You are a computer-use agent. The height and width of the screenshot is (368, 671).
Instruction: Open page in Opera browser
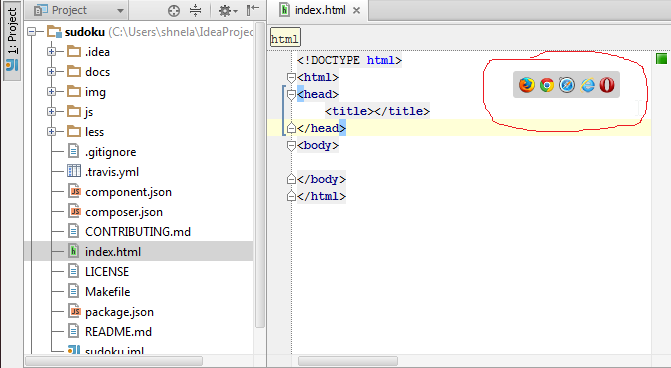(x=607, y=85)
